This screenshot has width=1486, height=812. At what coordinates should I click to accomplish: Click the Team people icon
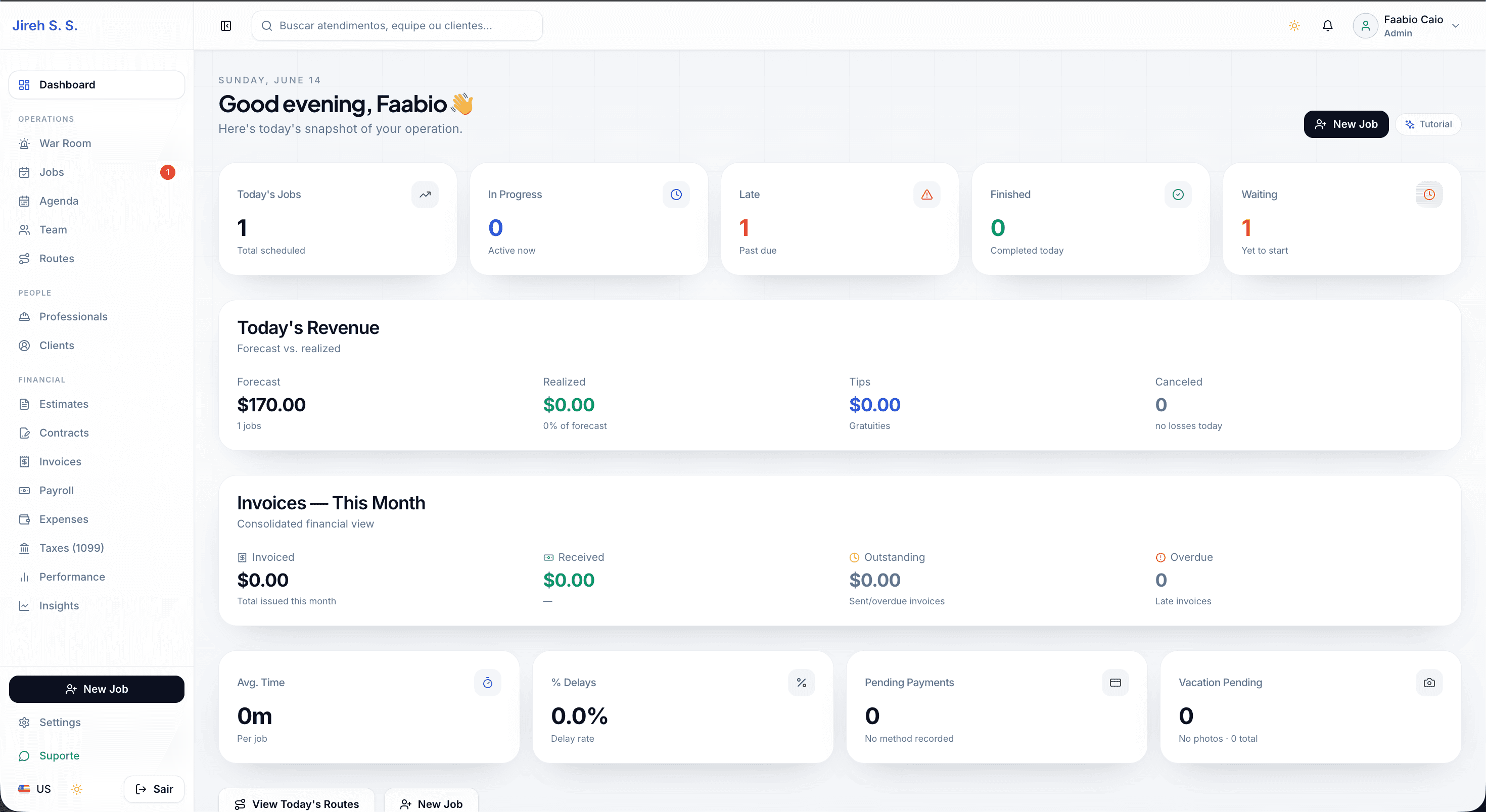pyautogui.click(x=24, y=229)
